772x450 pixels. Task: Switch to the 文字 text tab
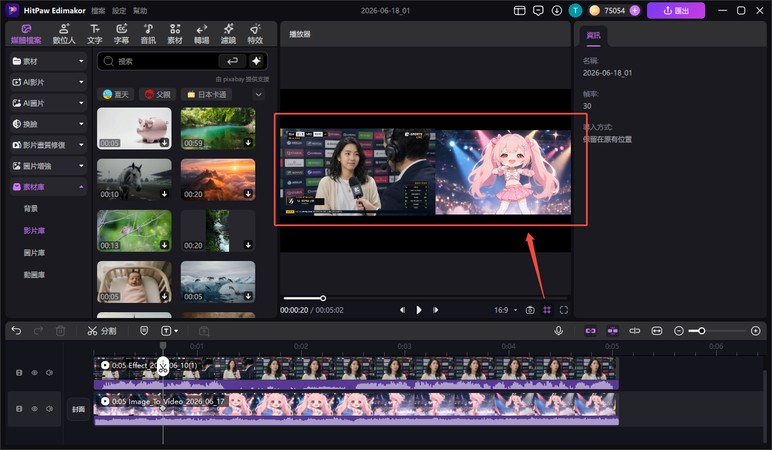95,34
